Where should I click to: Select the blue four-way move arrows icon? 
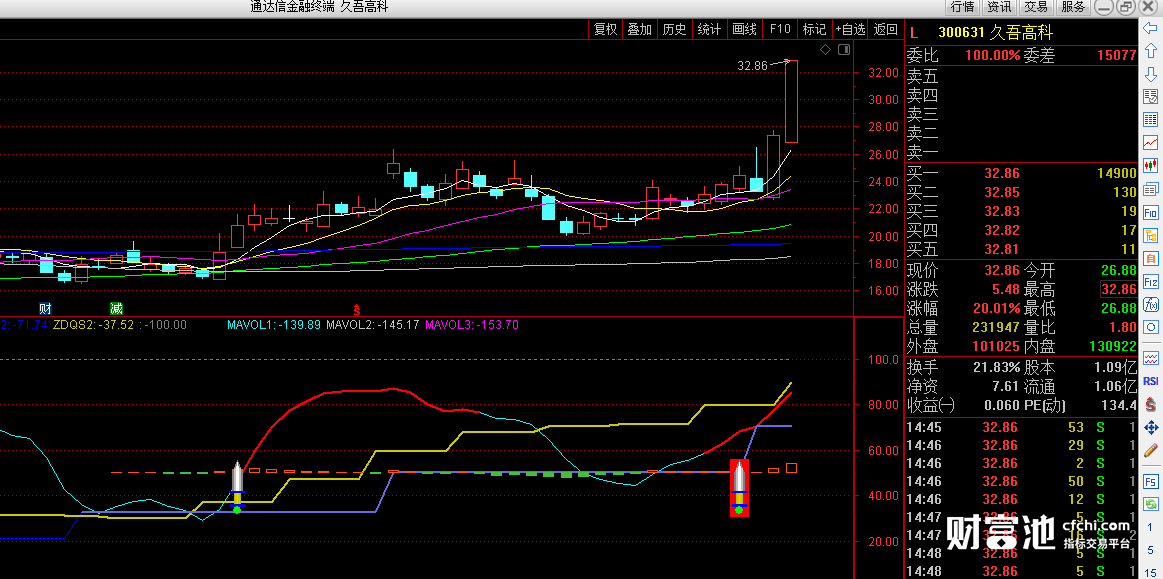pyautogui.click(x=1151, y=427)
